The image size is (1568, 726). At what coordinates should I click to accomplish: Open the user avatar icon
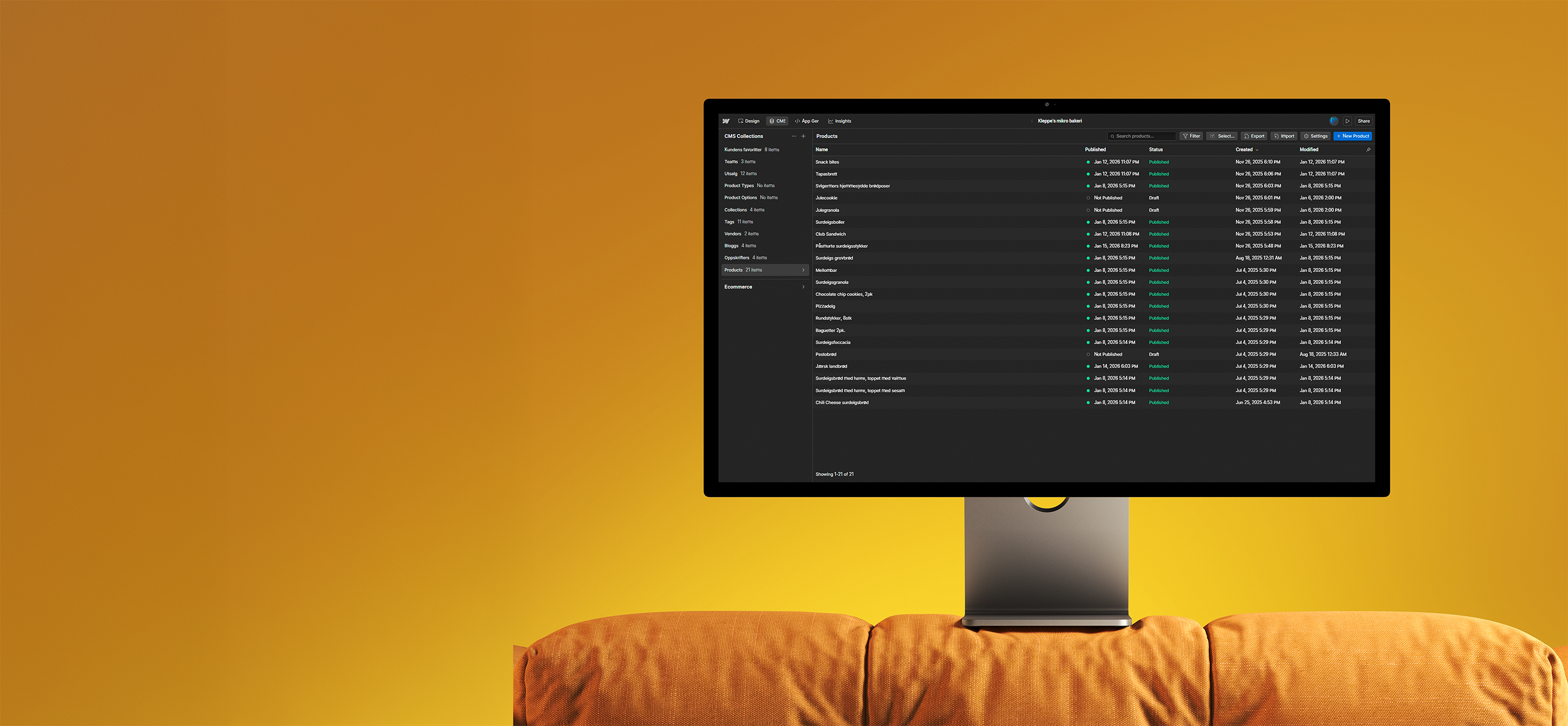[x=1334, y=121]
